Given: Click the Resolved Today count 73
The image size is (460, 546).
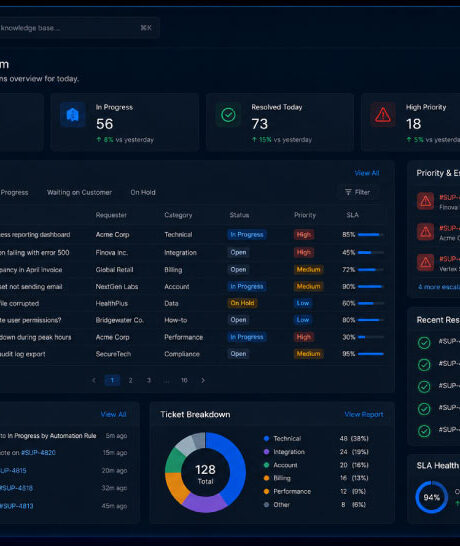Looking at the screenshot, I should point(260,124).
